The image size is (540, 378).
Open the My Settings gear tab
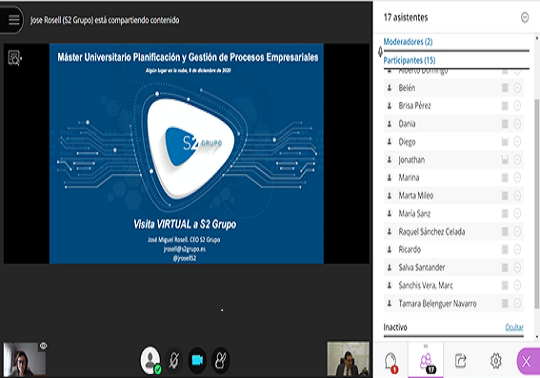[x=496, y=361]
